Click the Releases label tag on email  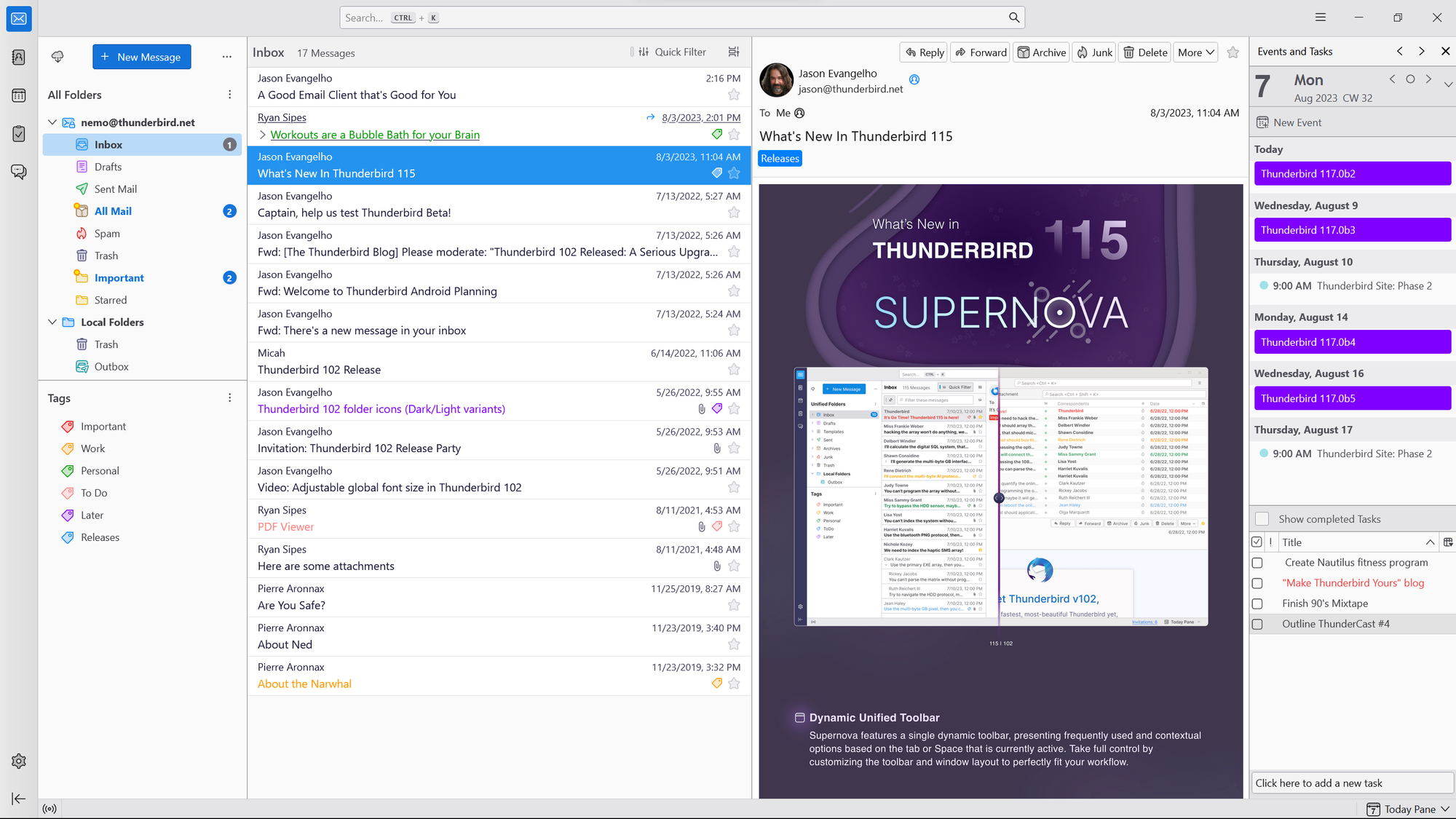pyautogui.click(x=780, y=158)
